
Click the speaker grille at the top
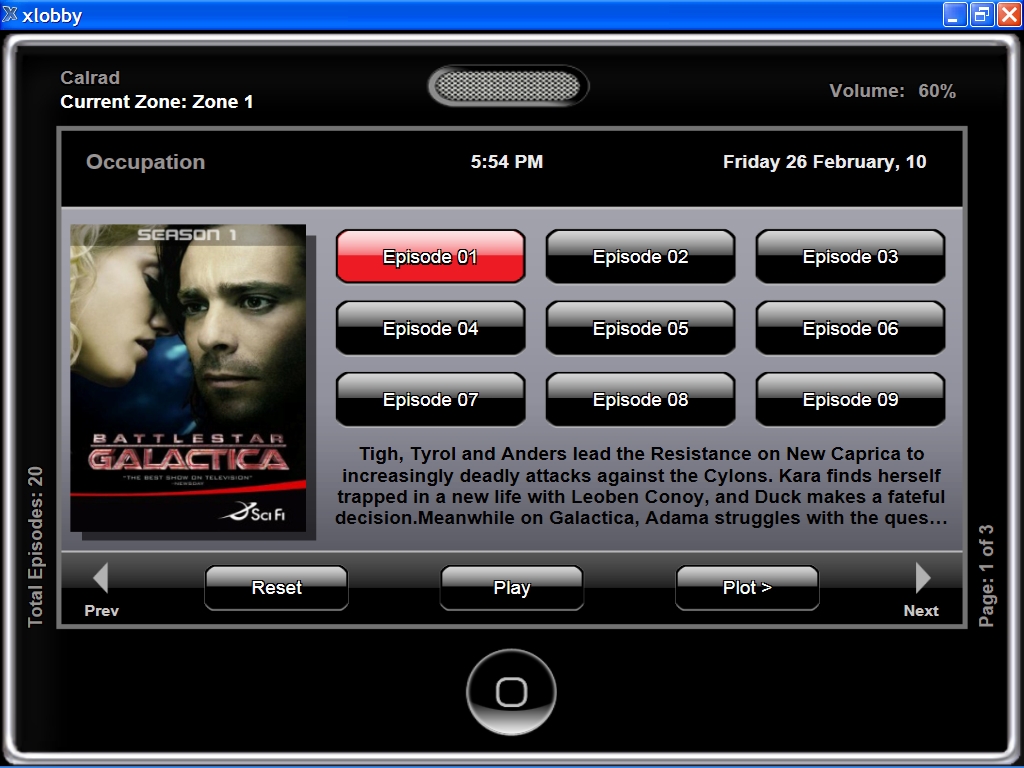click(x=508, y=86)
